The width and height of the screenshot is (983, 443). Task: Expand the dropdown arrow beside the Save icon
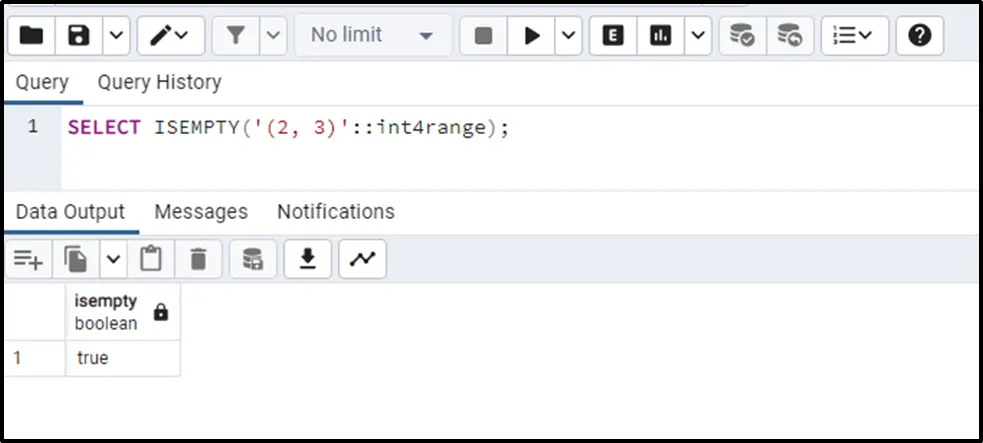[115, 36]
